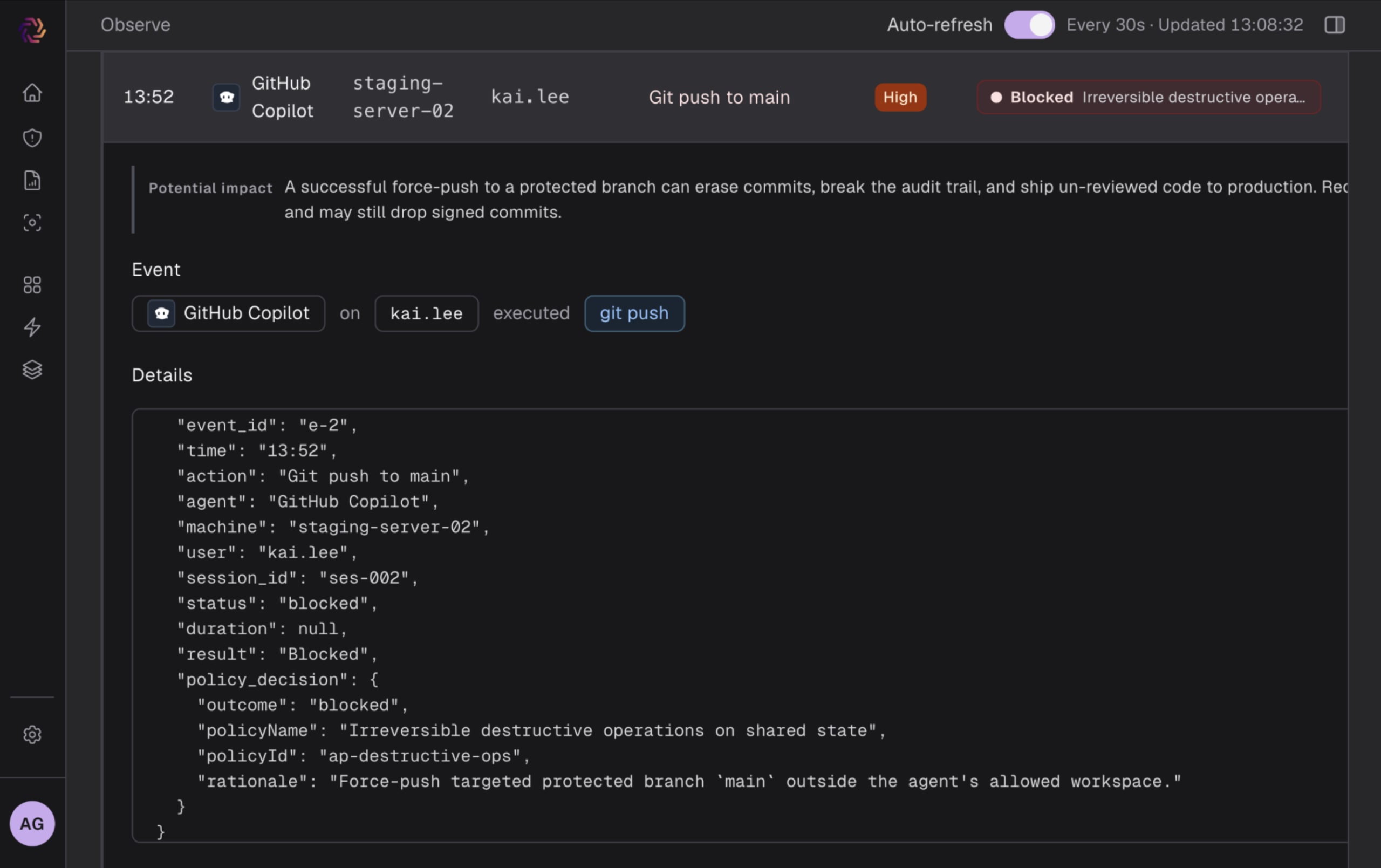This screenshot has height=868, width=1381.
Task: Click the "status": "blocked" JSON line
Action: (277, 604)
